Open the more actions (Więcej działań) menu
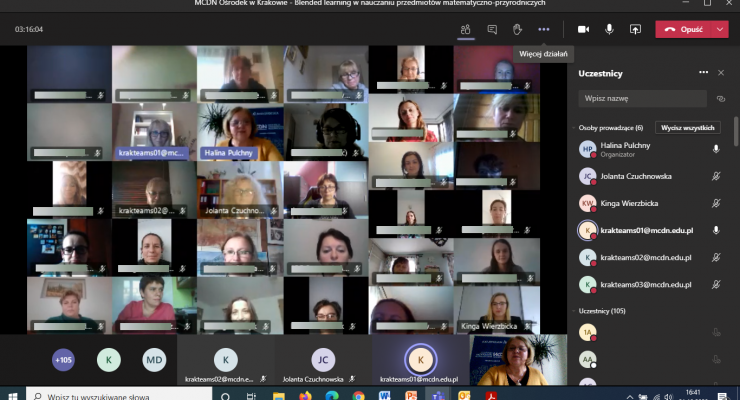 coord(544,29)
